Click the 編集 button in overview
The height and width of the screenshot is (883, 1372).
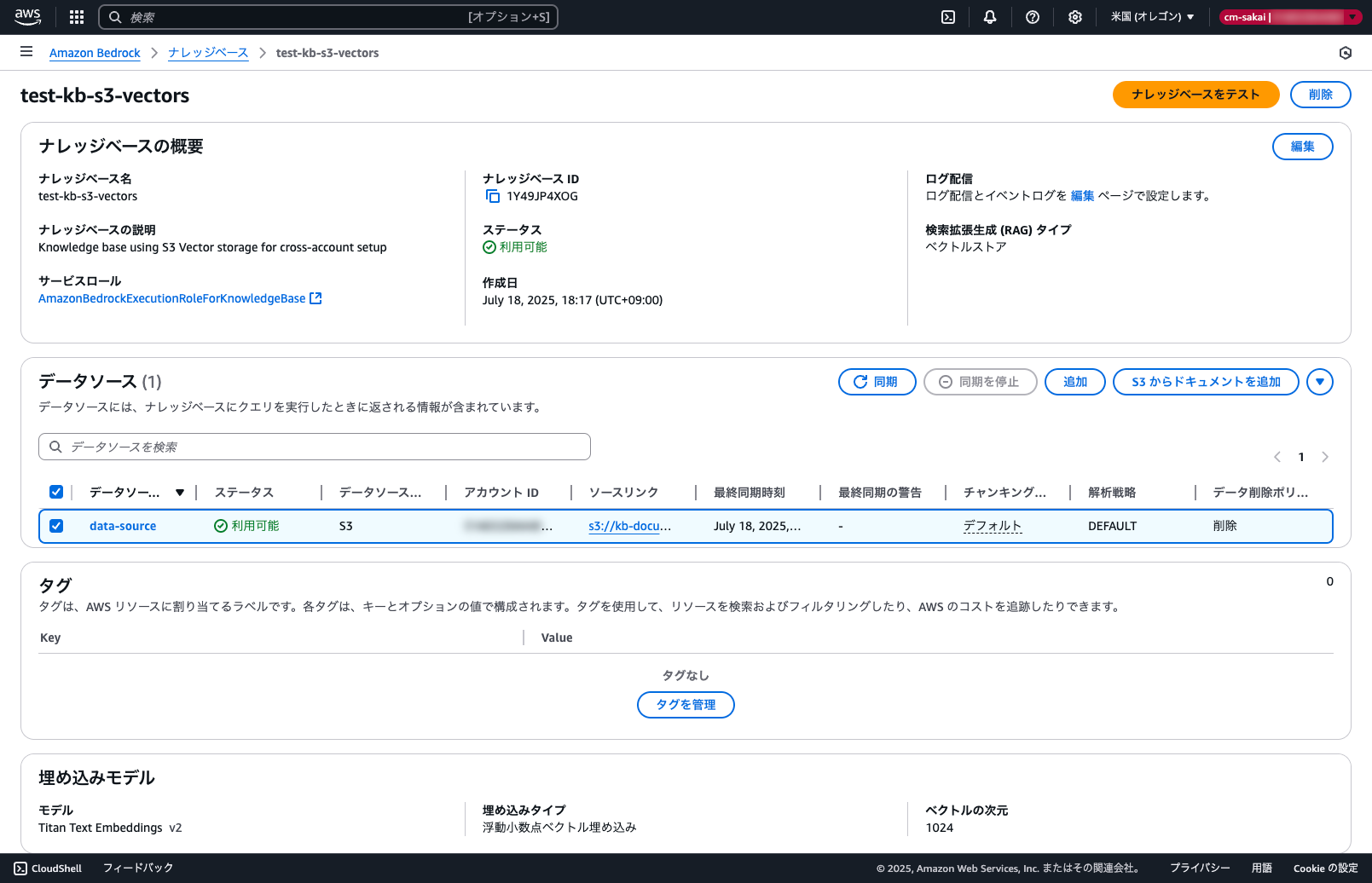pyautogui.click(x=1302, y=147)
